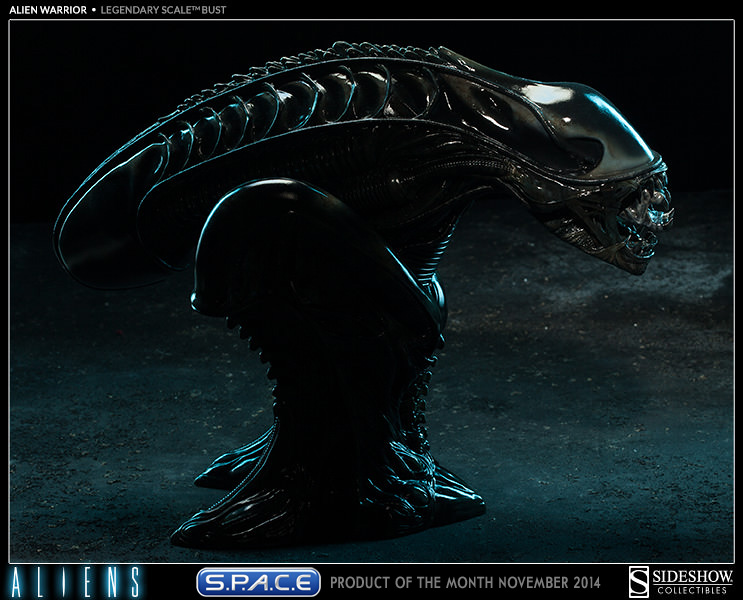Image resolution: width=743 pixels, height=600 pixels.
Task: Click the ALIENS movie logo
Action: coord(76,581)
